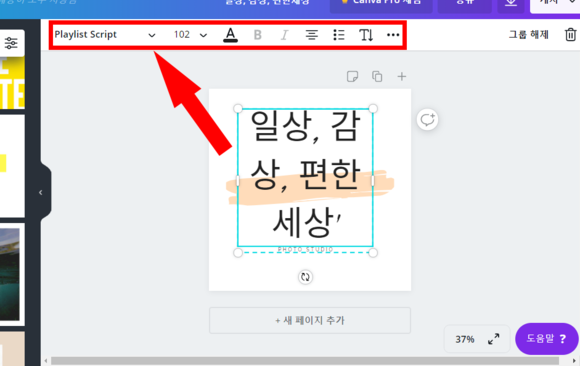Click the download icon in top bar
Screen dimensions: 580x366
point(511,4)
